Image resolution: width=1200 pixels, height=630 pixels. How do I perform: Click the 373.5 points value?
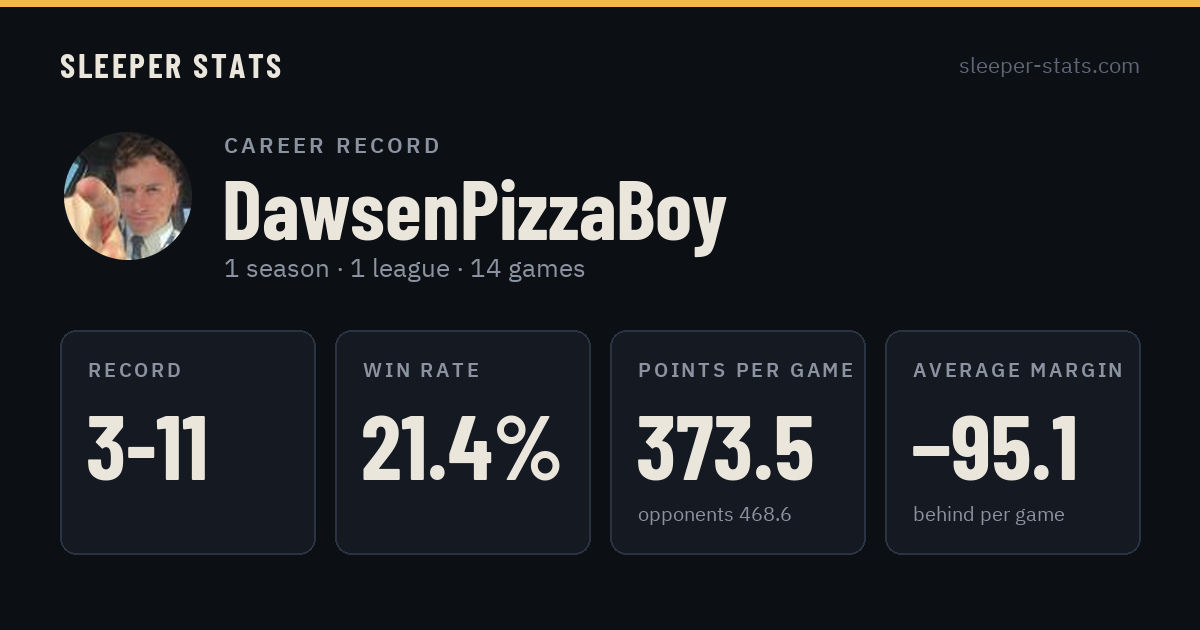coord(726,449)
